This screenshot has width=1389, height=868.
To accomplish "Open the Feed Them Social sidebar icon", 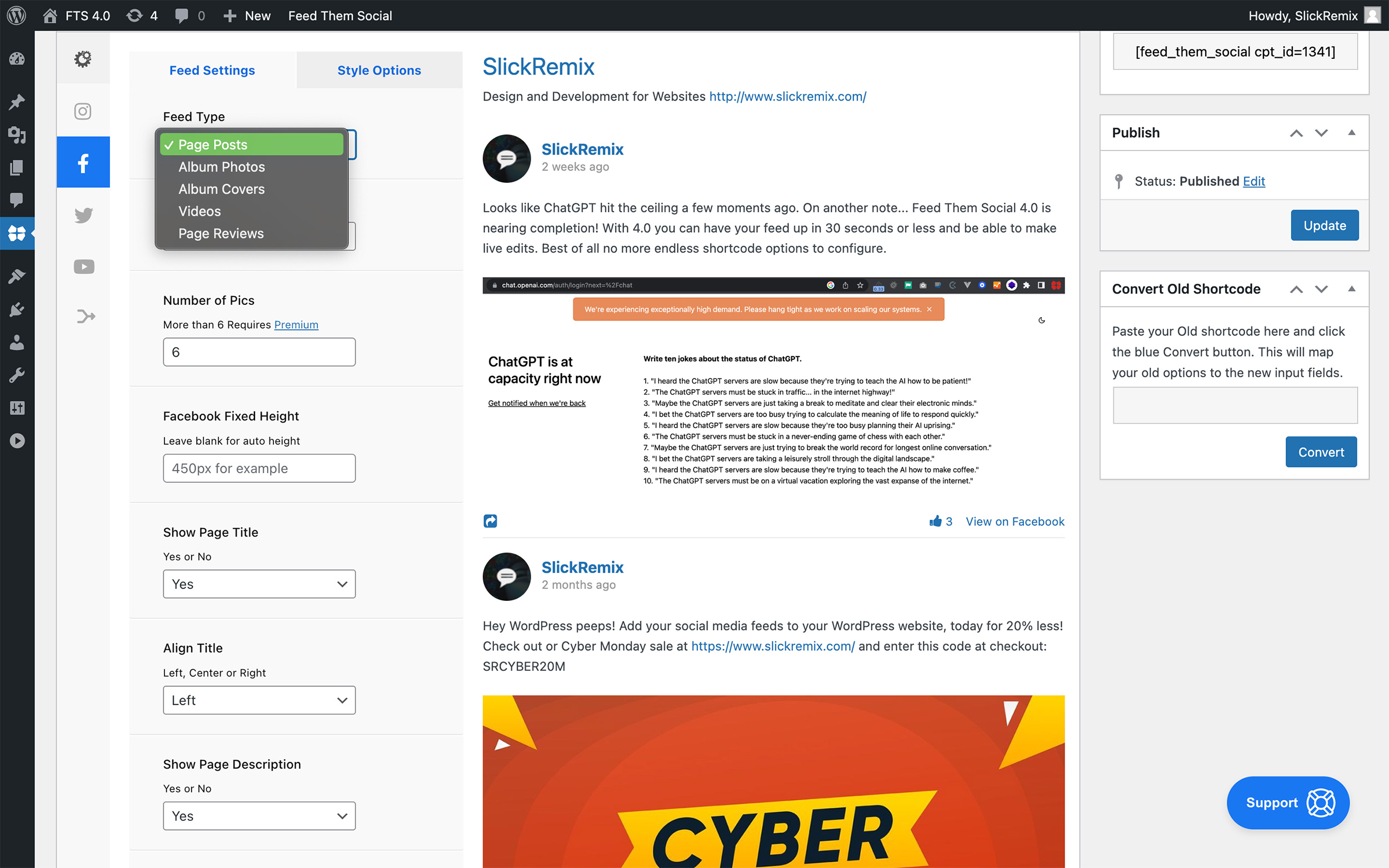I will click(x=17, y=233).
